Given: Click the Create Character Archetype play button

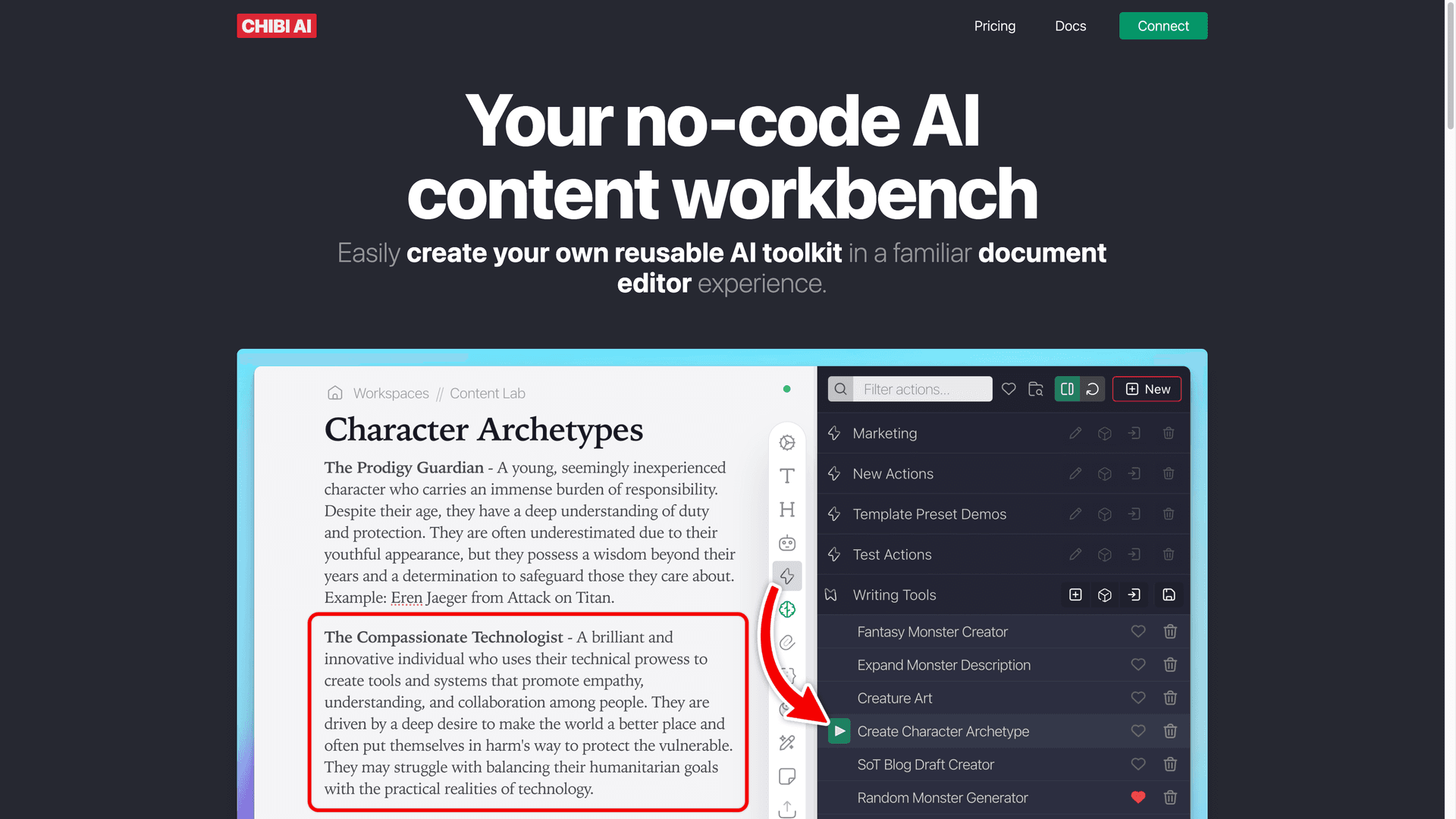Looking at the screenshot, I should pyautogui.click(x=839, y=731).
